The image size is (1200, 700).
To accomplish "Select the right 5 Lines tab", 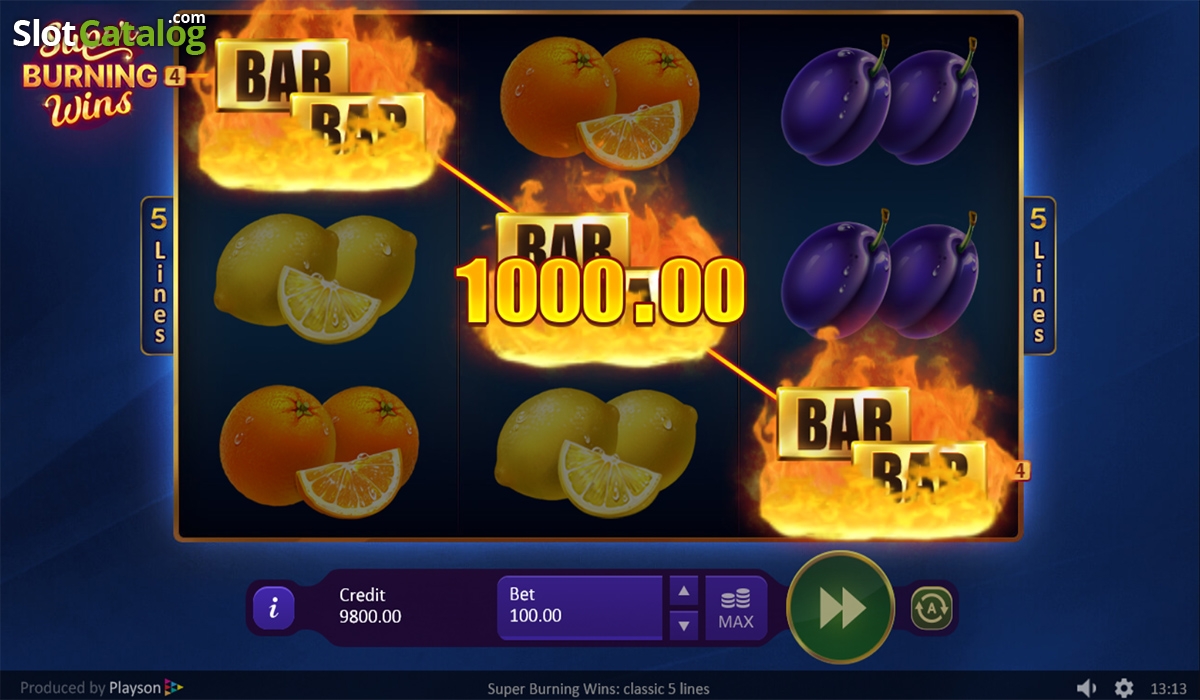I will pos(1039,275).
